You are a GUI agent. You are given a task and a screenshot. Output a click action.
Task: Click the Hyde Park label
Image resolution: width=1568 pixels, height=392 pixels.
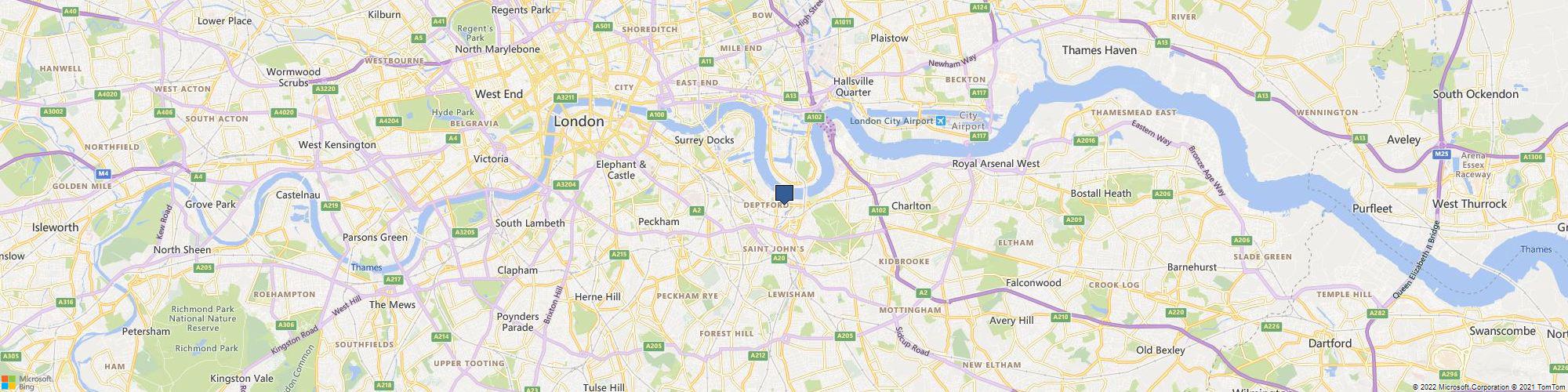tap(453, 113)
